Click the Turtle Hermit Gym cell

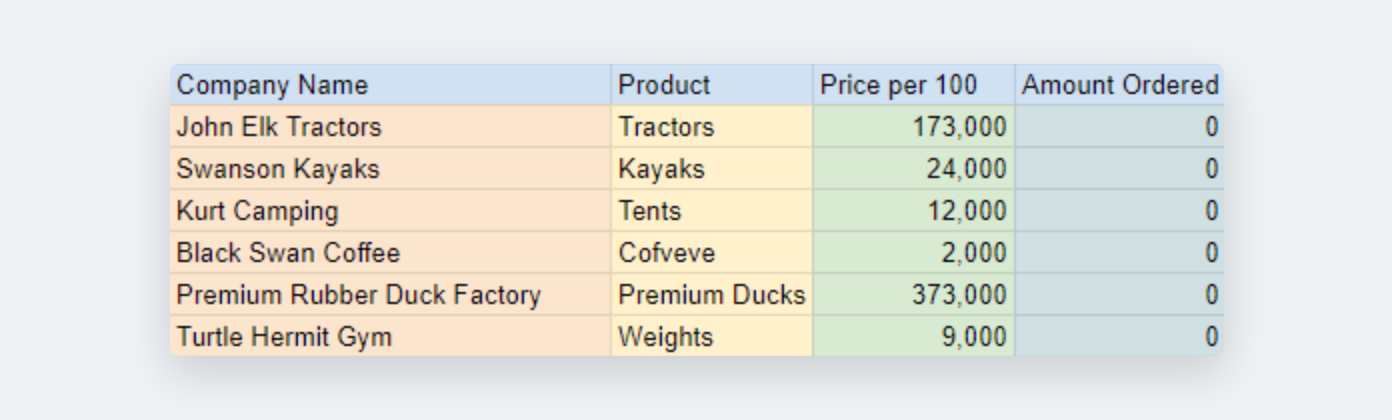pyautogui.click(x=390, y=337)
